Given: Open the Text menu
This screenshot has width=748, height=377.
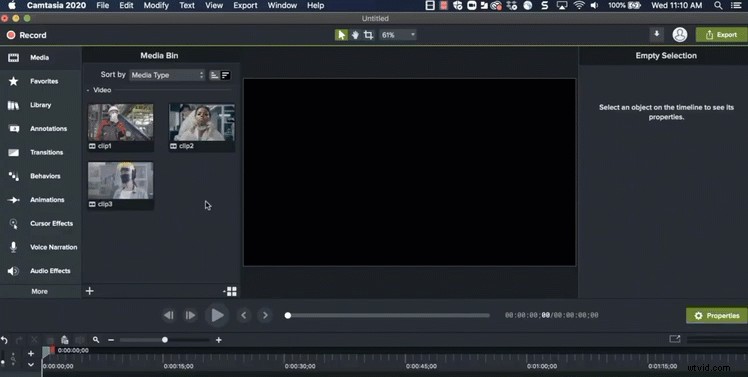Looking at the screenshot, I should [x=187, y=5].
